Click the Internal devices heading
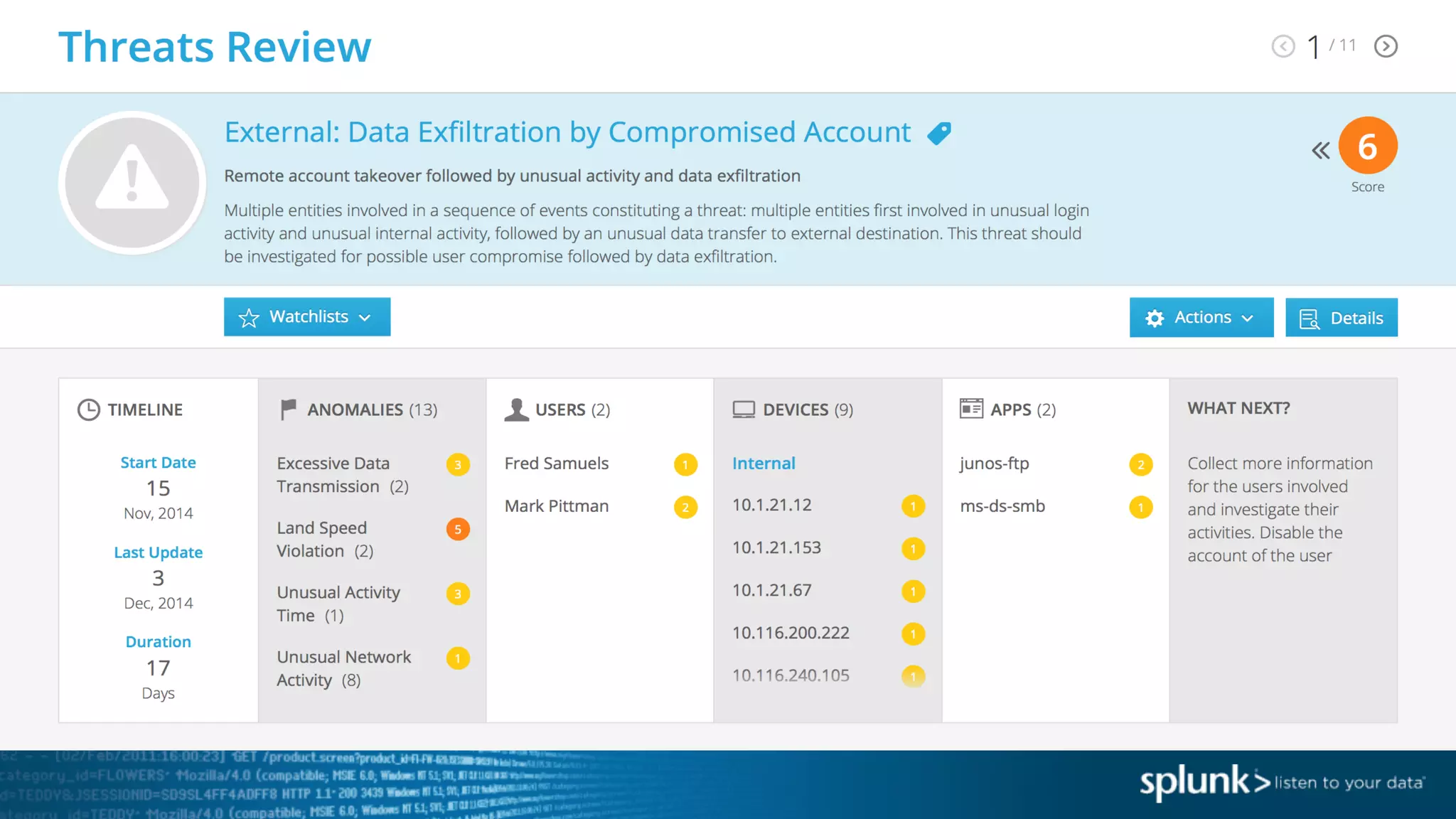 coord(764,464)
